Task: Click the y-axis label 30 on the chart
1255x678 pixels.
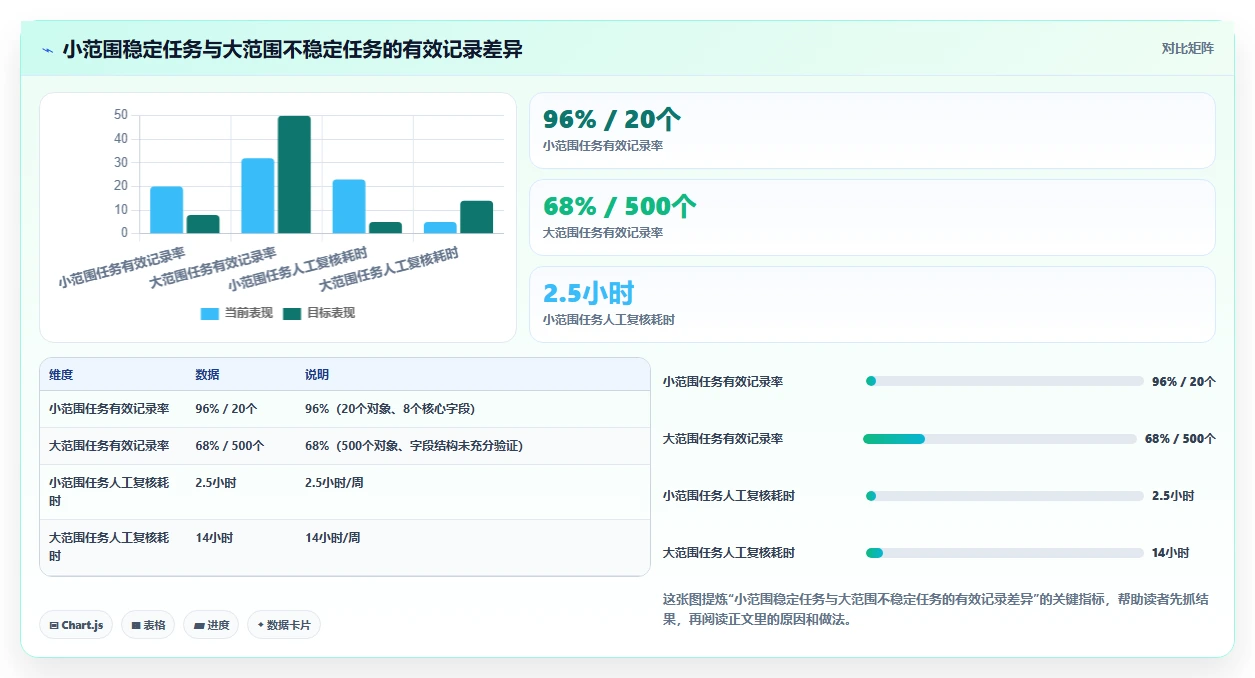Action: [121, 162]
